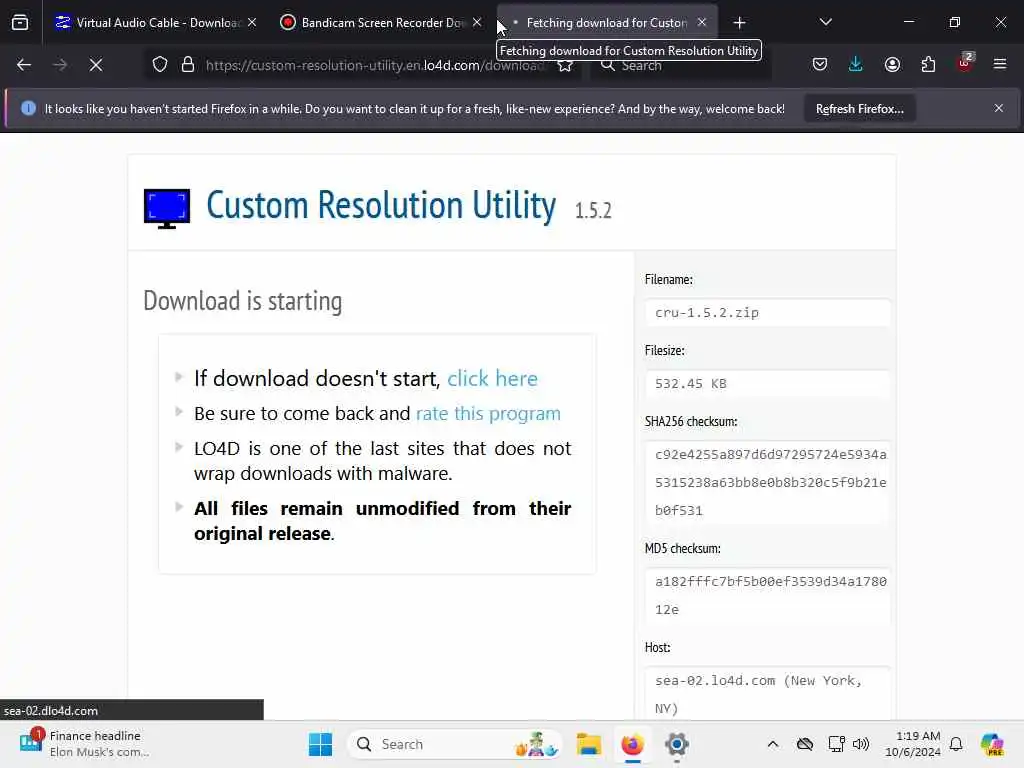The image size is (1024, 768).
Task: Save page to Pocket
Action: [x=820, y=65]
